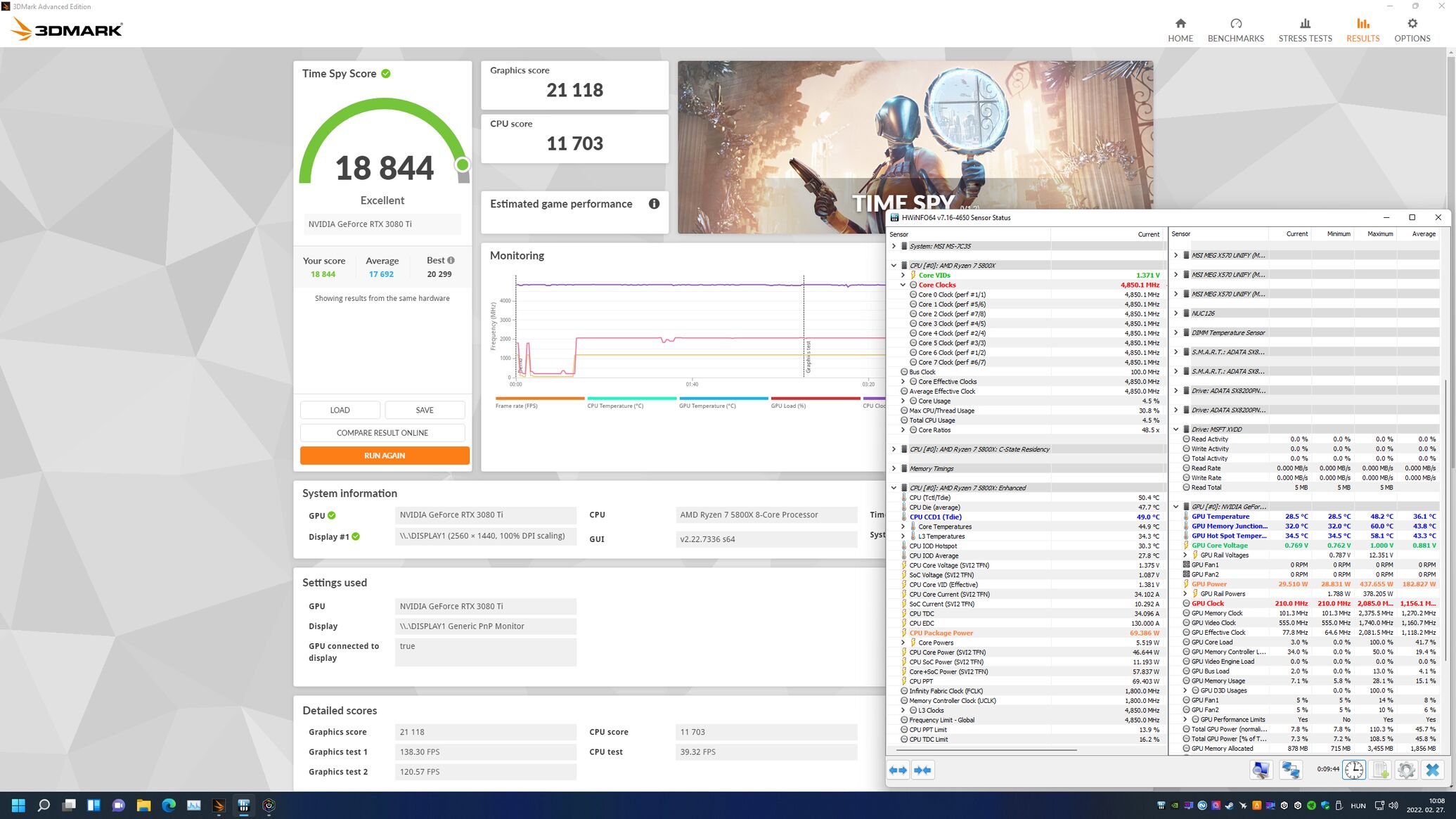Screen dimensions: 1456x819
Task: Collapse the Core Clocks tree node
Action: tap(903, 285)
